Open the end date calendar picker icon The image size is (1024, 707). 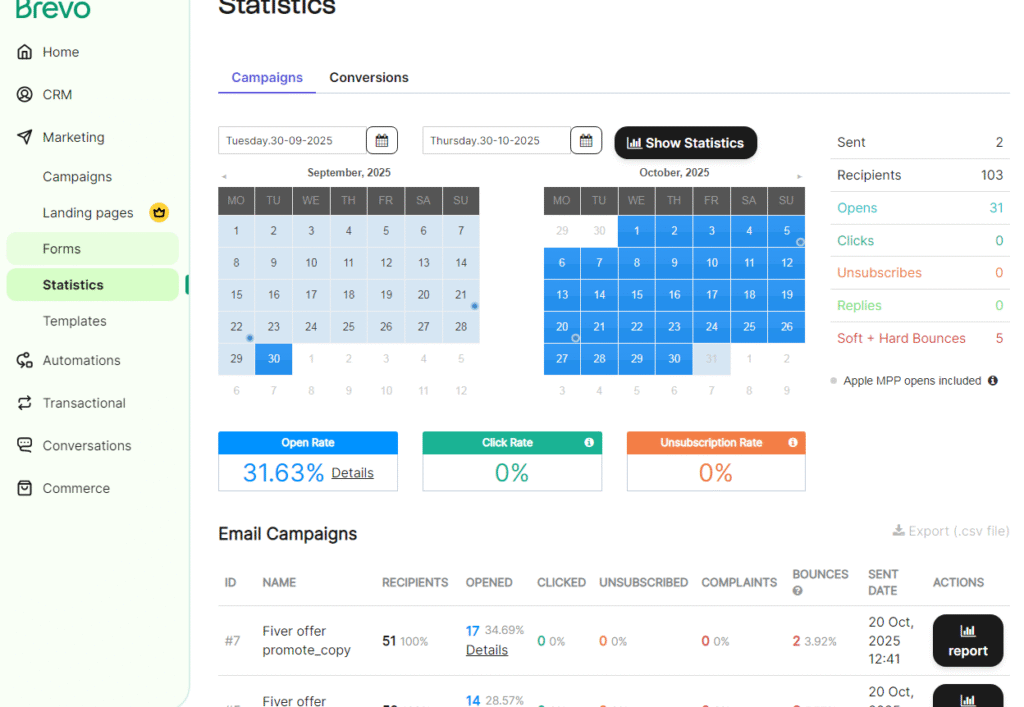click(586, 141)
